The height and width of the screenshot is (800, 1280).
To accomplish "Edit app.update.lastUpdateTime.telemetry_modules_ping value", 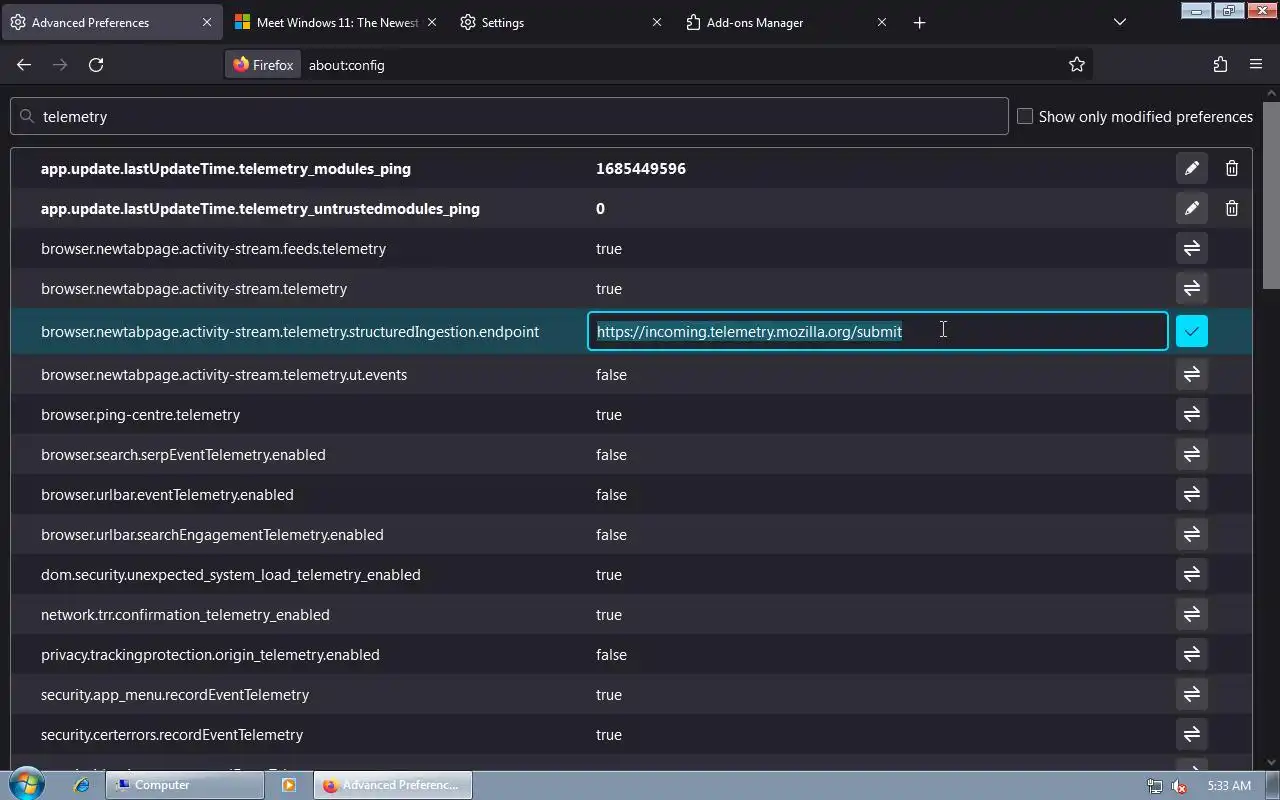I will click(x=1191, y=168).
